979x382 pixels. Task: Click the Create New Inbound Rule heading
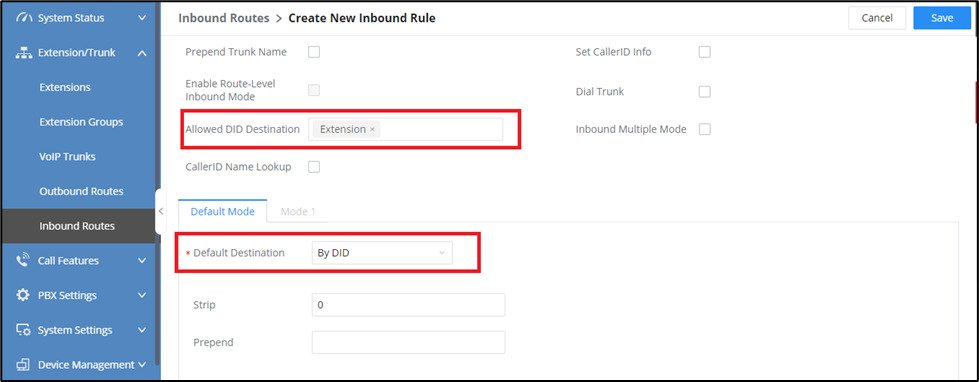click(362, 18)
